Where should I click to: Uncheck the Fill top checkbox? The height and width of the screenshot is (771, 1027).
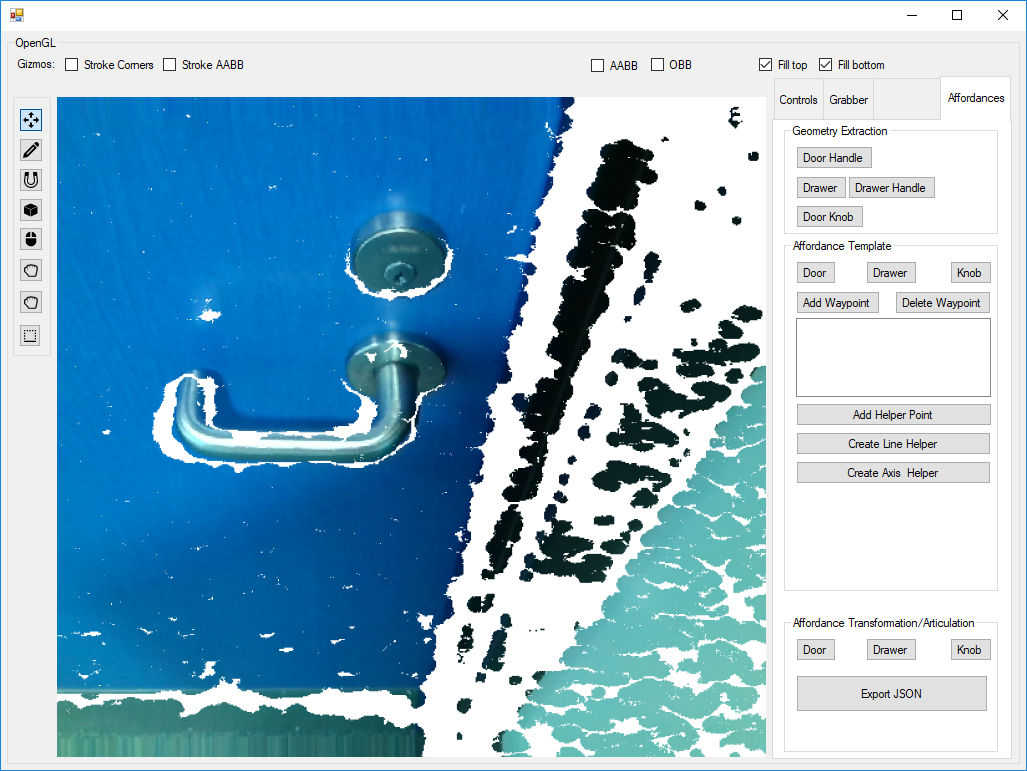click(x=765, y=65)
